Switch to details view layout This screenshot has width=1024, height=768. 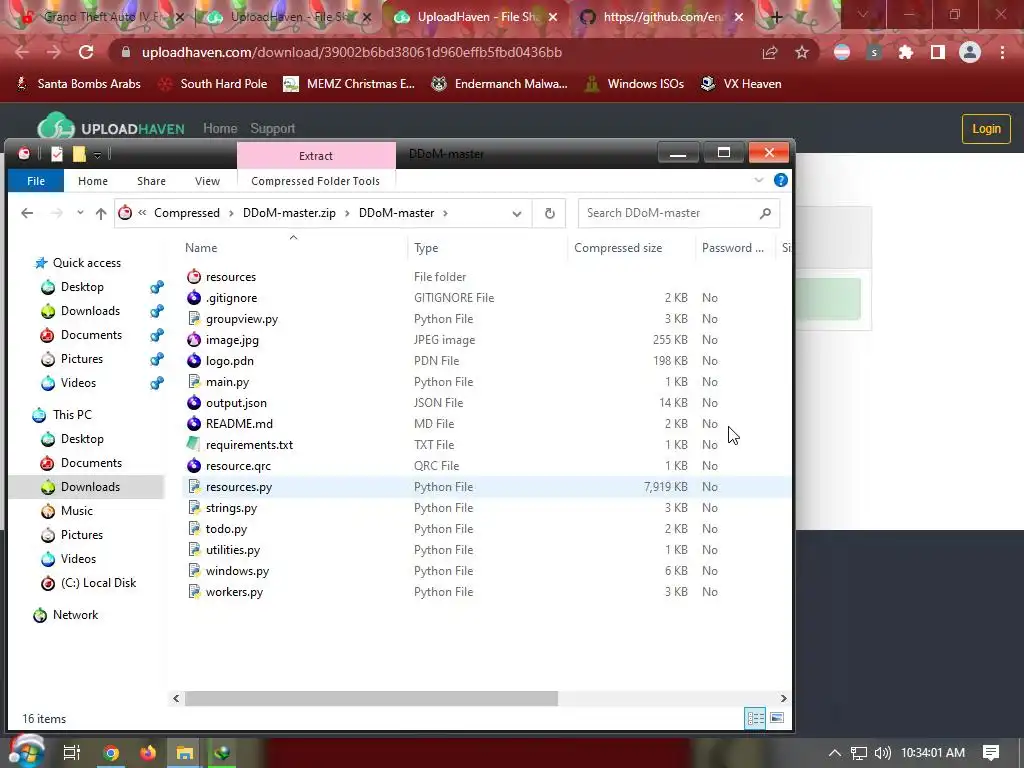pos(756,718)
